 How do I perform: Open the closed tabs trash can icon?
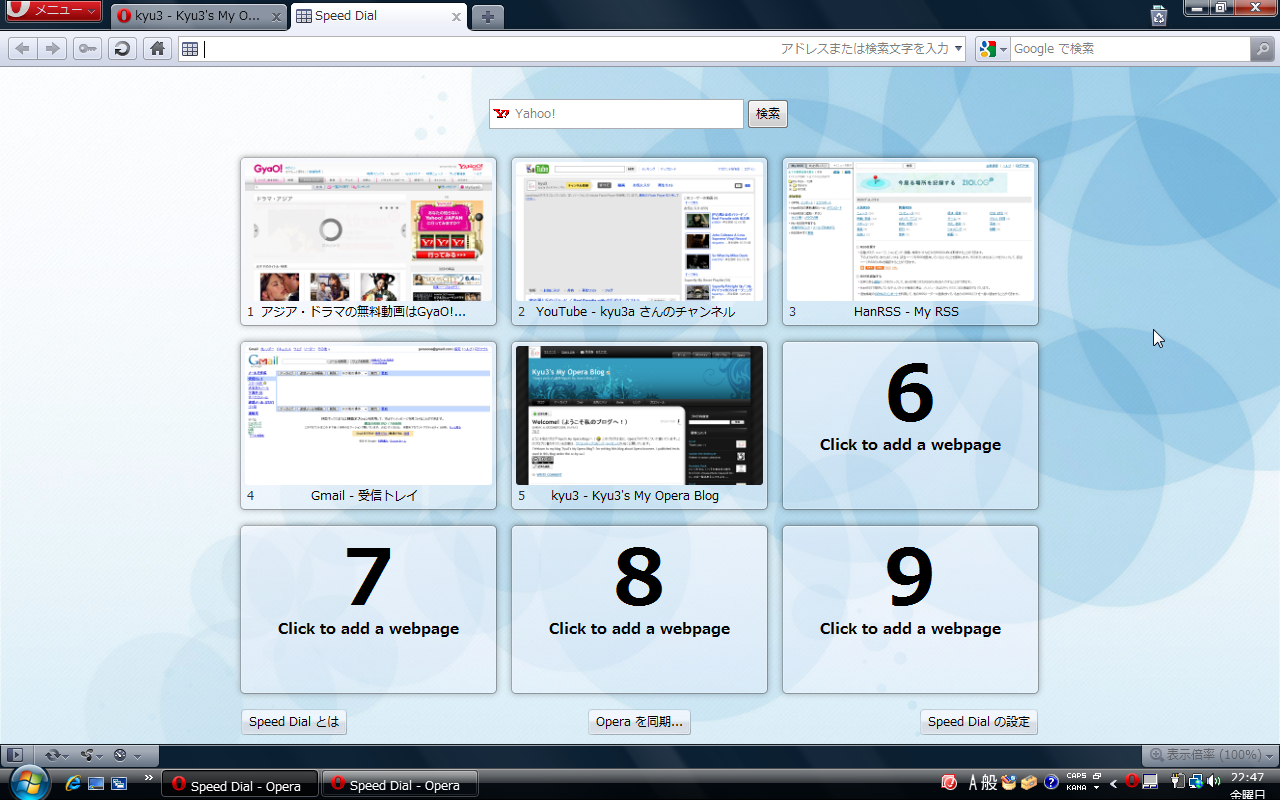point(1159,15)
